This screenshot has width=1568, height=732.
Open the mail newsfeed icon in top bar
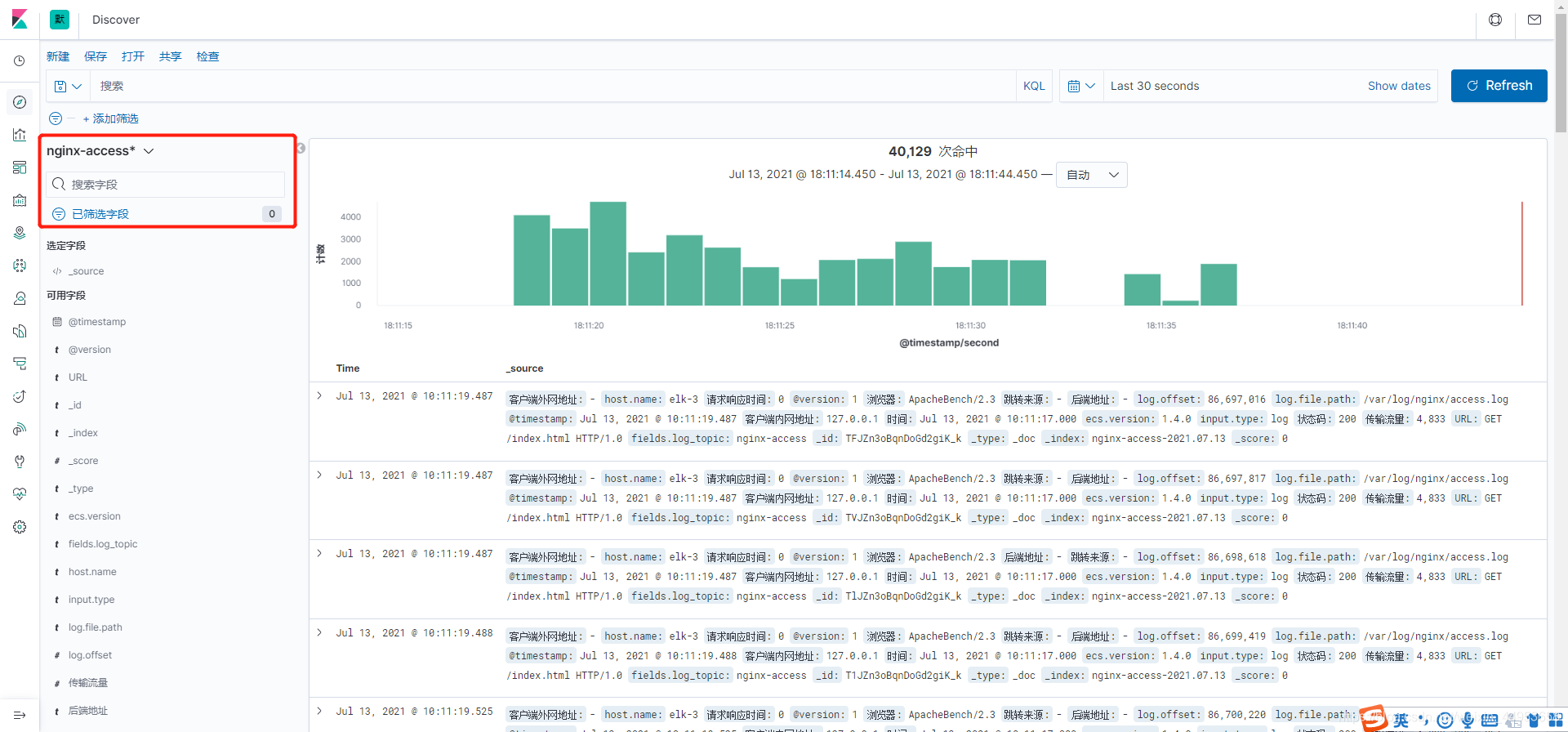coord(1535,20)
